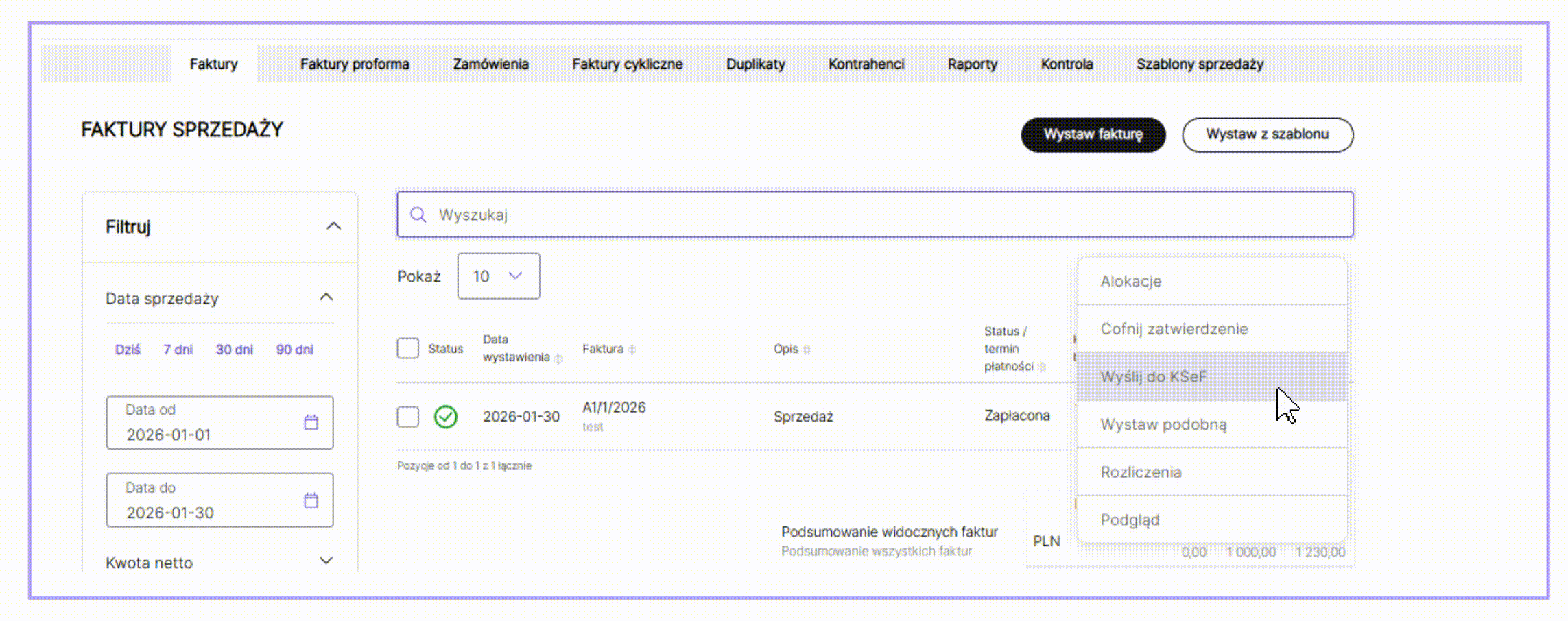Screen dimensions: 1568x621
Task: Filter by 7 dni quick range
Action: (178, 350)
